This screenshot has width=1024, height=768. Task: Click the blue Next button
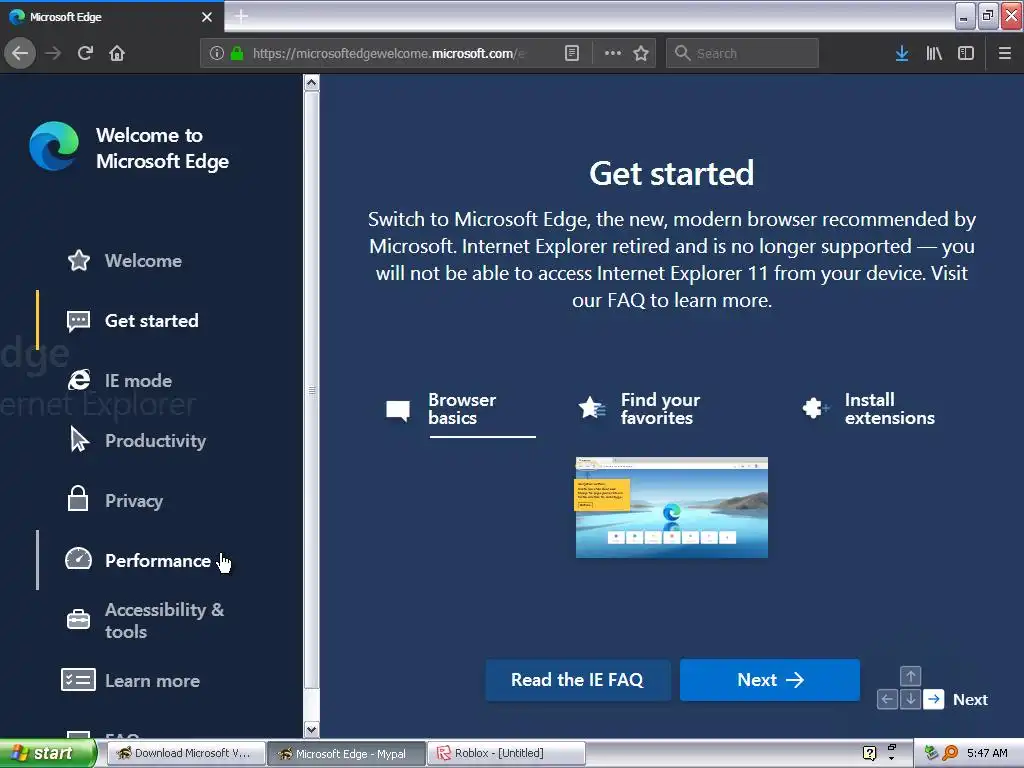coord(769,680)
